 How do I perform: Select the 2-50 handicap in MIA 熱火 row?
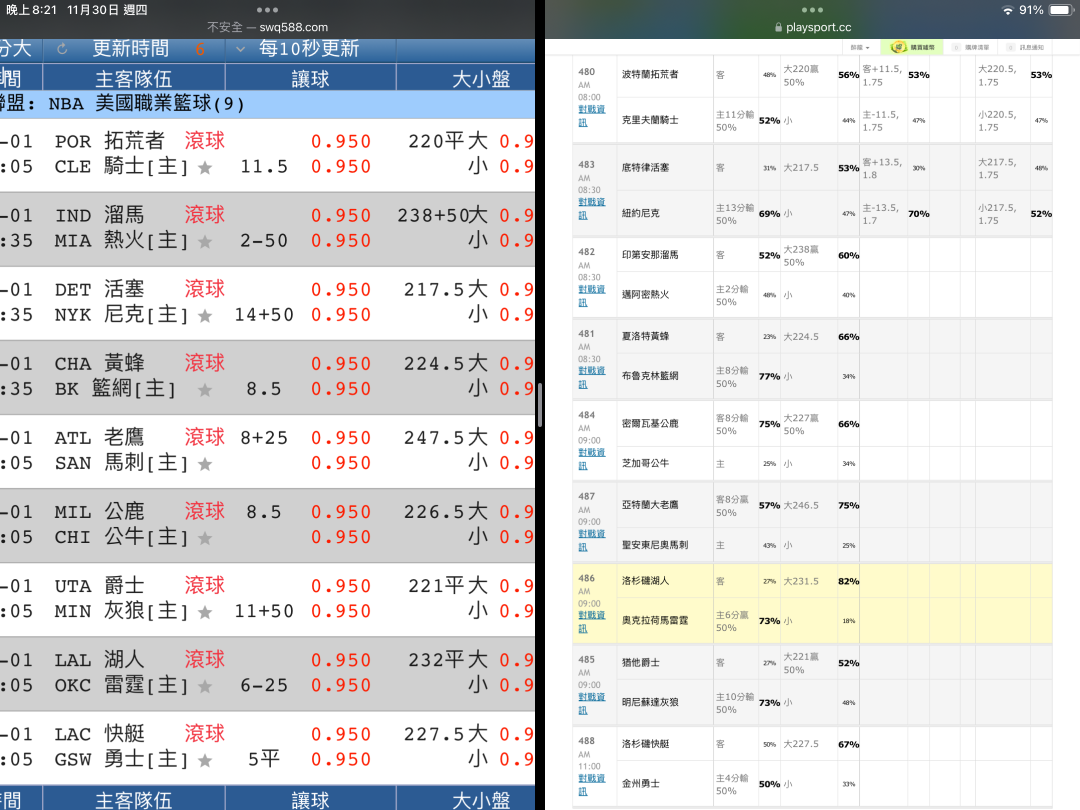coord(264,241)
